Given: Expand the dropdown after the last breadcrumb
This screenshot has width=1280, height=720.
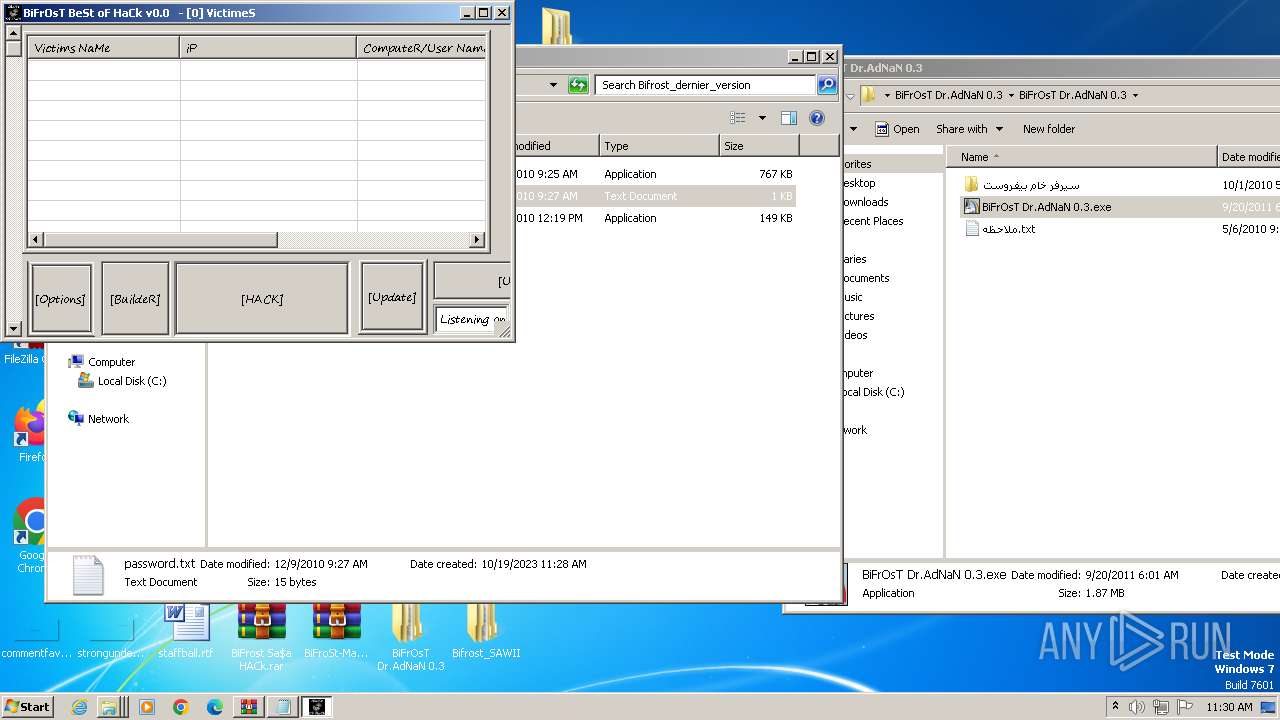Looking at the screenshot, I should point(1135,96).
